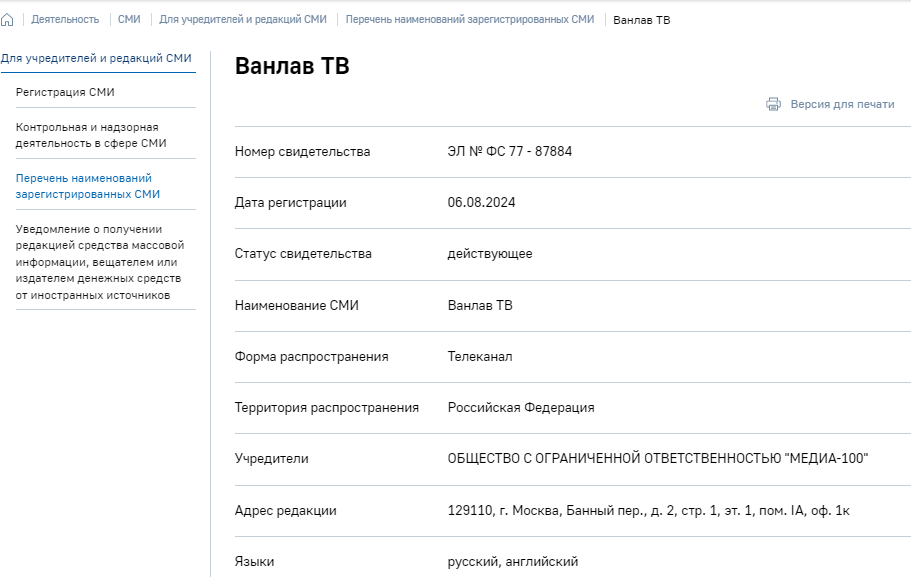Open sidebar heading Для учредителей и редакций СМИ
This screenshot has width=911, height=577.
pyautogui.click(x=96, y=58)
